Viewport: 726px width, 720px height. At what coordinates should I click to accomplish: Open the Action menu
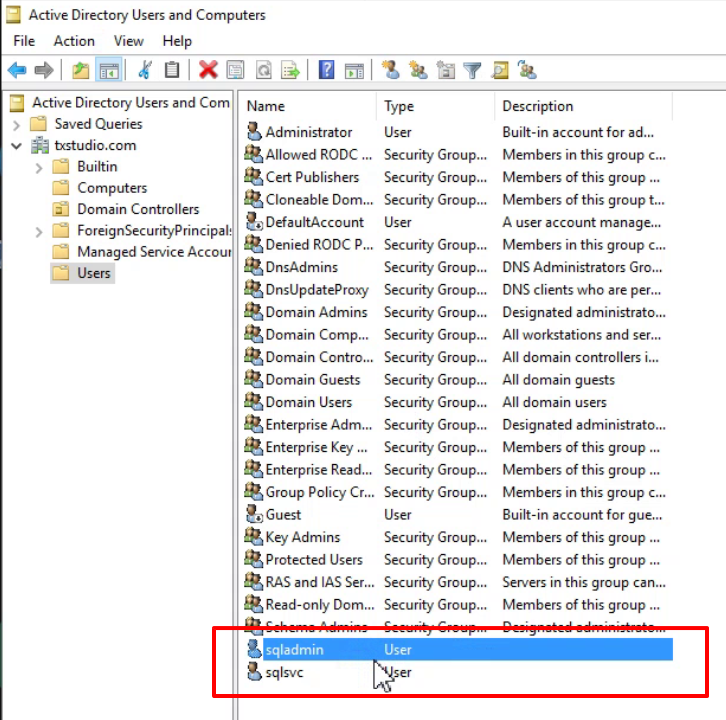pos(74,41)
